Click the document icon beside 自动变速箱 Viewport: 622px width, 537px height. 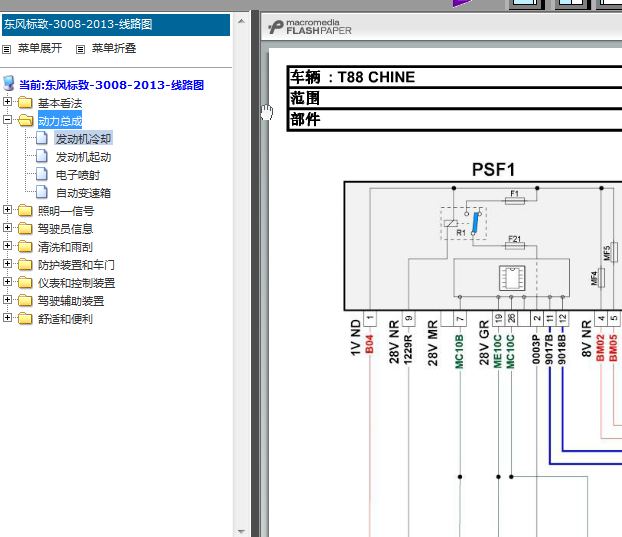tap(42, 192)
